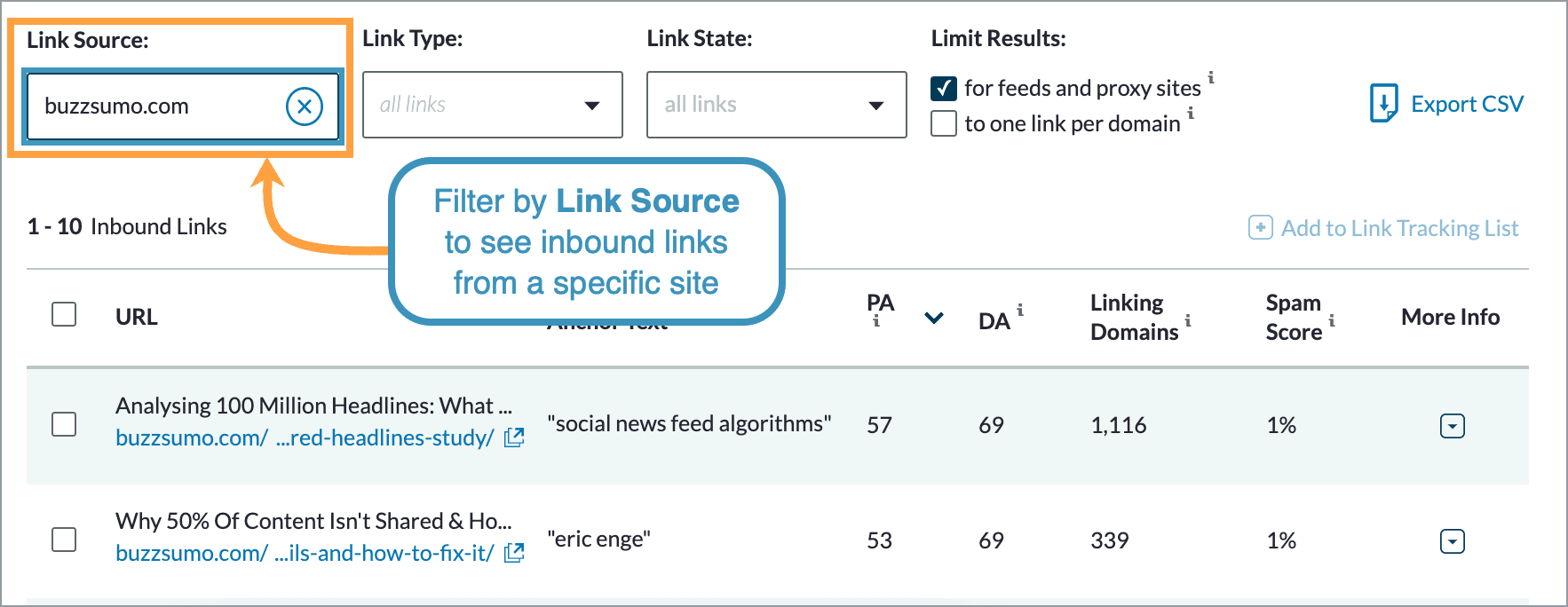This screenshot has height=607, width=1568.
Task: Open the headlines study article in new tab
Action: pos(513,438)
